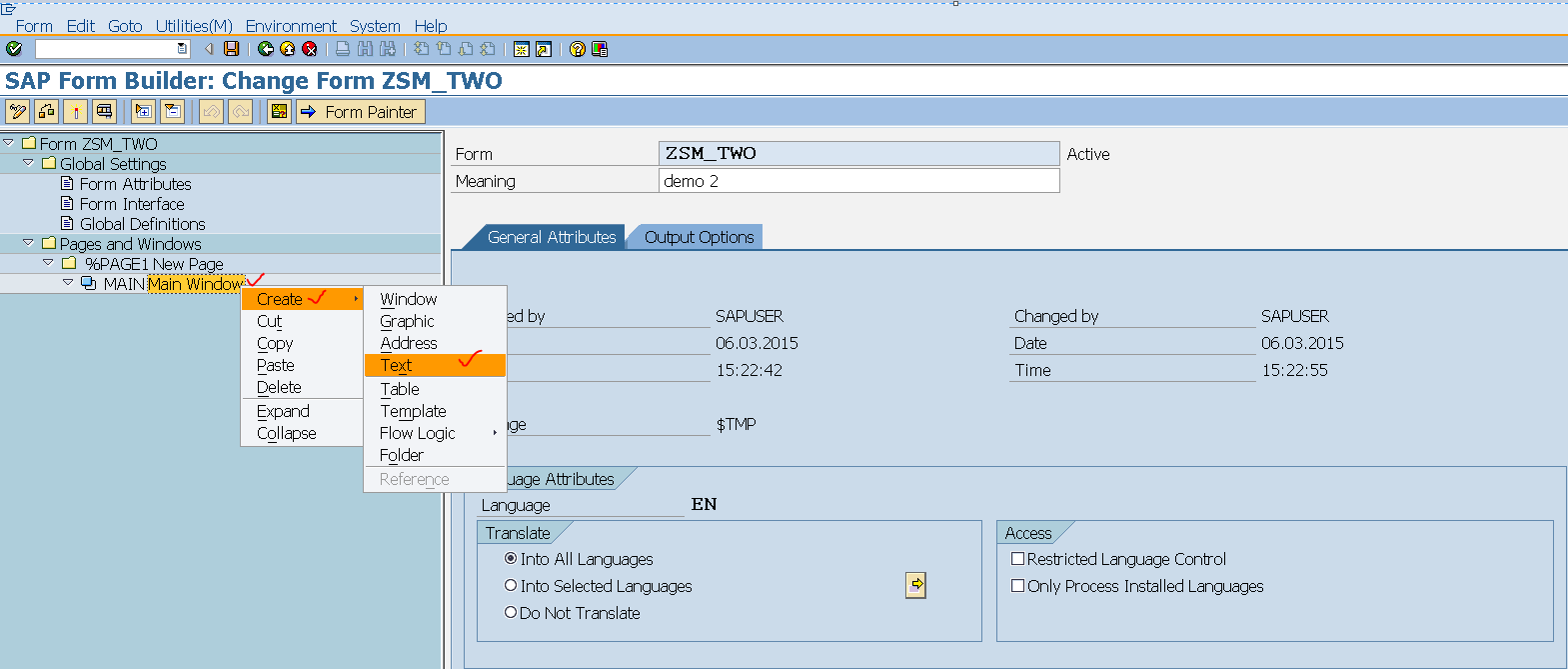Open Help via the question mark icon
This screenshot has height=669, width=1568.
(578, 49)
